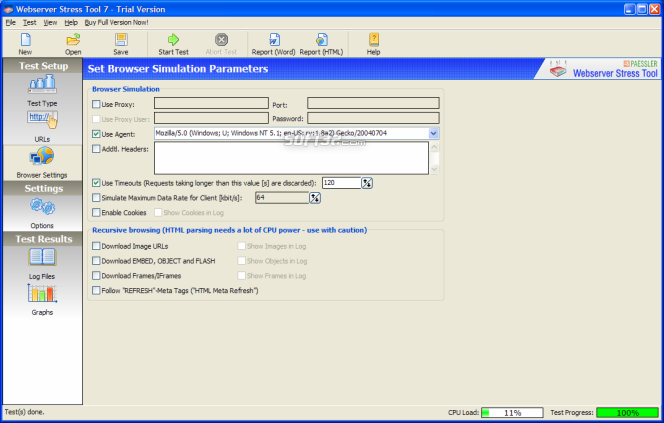Click the proxy address input field

pos(211,103)
